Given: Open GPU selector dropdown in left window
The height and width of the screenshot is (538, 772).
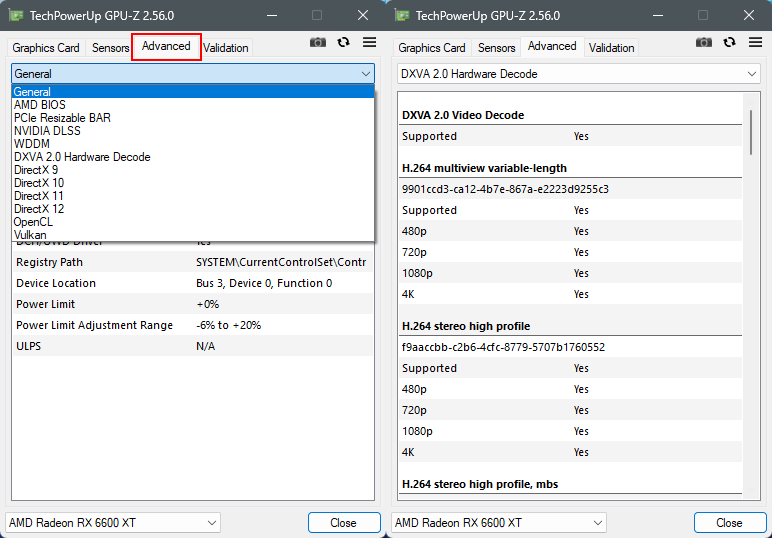Looking at the screenshot, I should click(x=113, y=523).
